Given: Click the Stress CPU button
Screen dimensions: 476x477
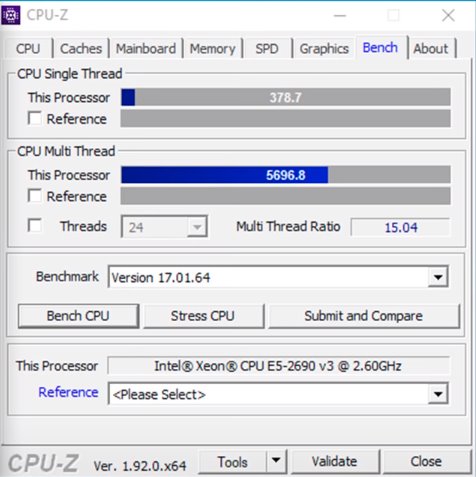Looking at the screenshot, I should pos(203,316).
